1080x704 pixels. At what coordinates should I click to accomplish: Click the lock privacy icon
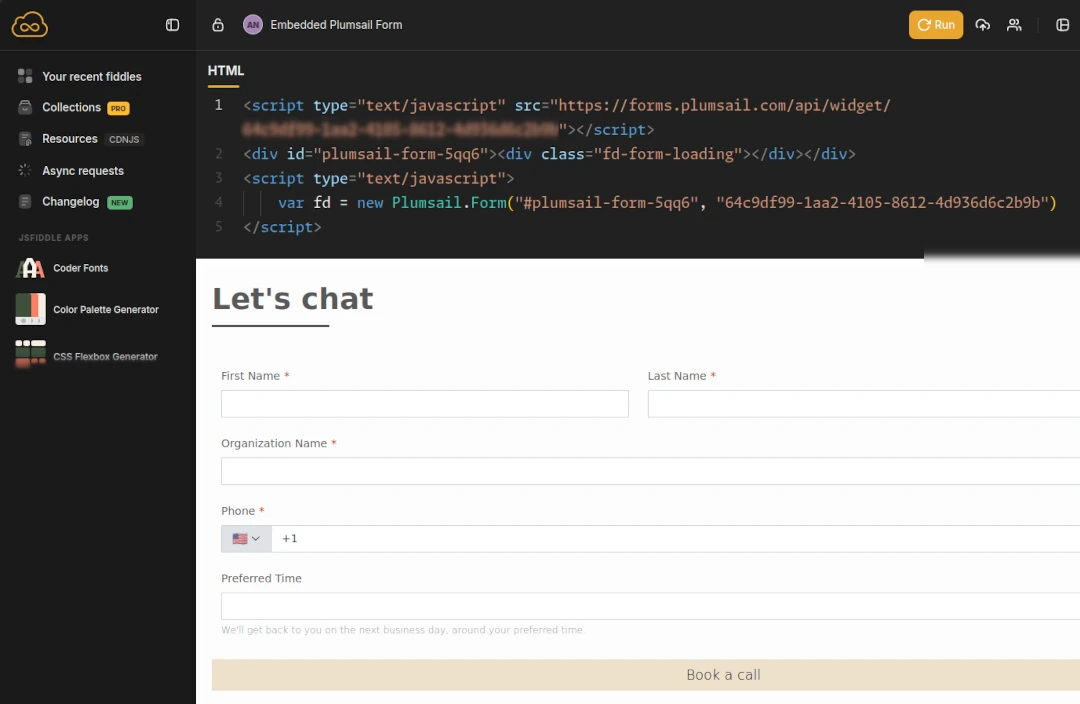218,25
